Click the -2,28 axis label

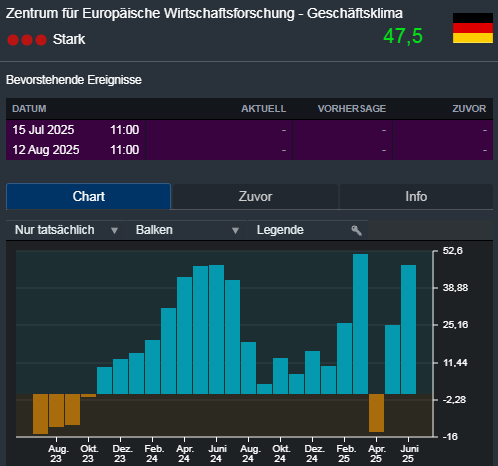pyautogui.click(x=454, y=400)
